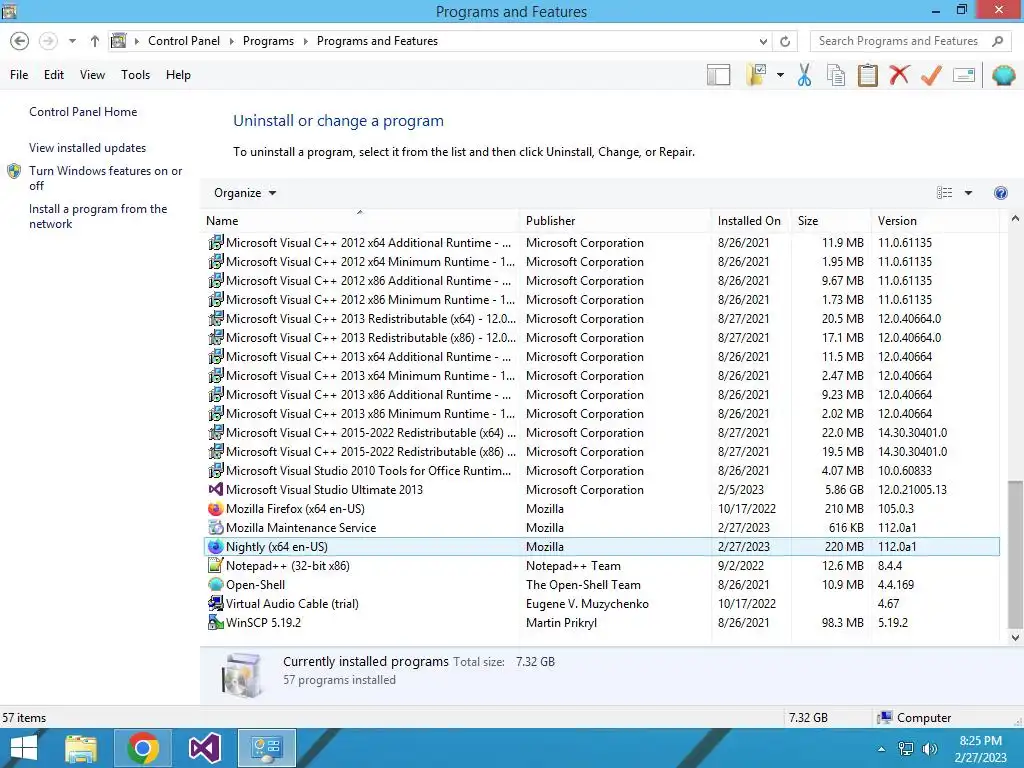1024x768 pixels.
Task: Select the Nightly (x64 en-US) entry icon
Action: [216, 547]
